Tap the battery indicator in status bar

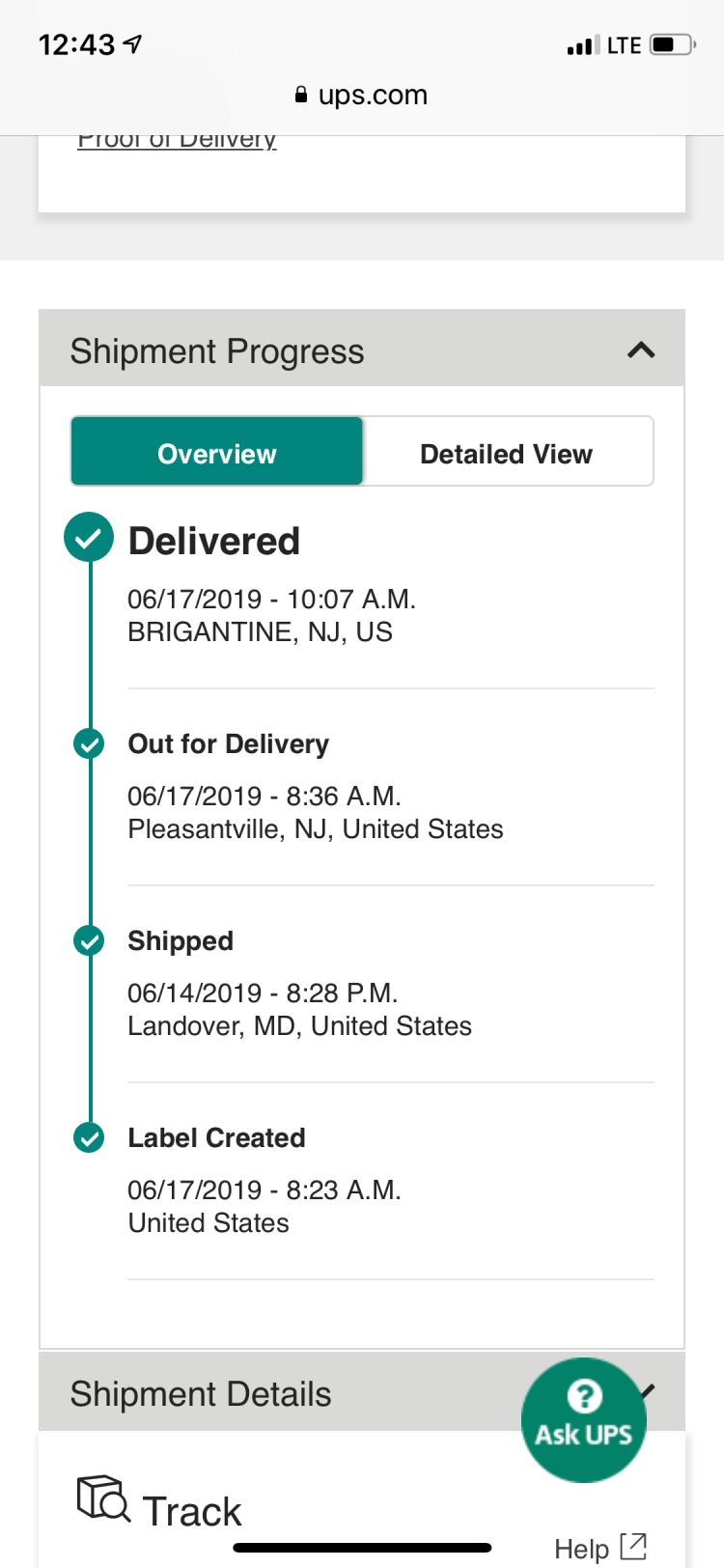click(671, 44)
